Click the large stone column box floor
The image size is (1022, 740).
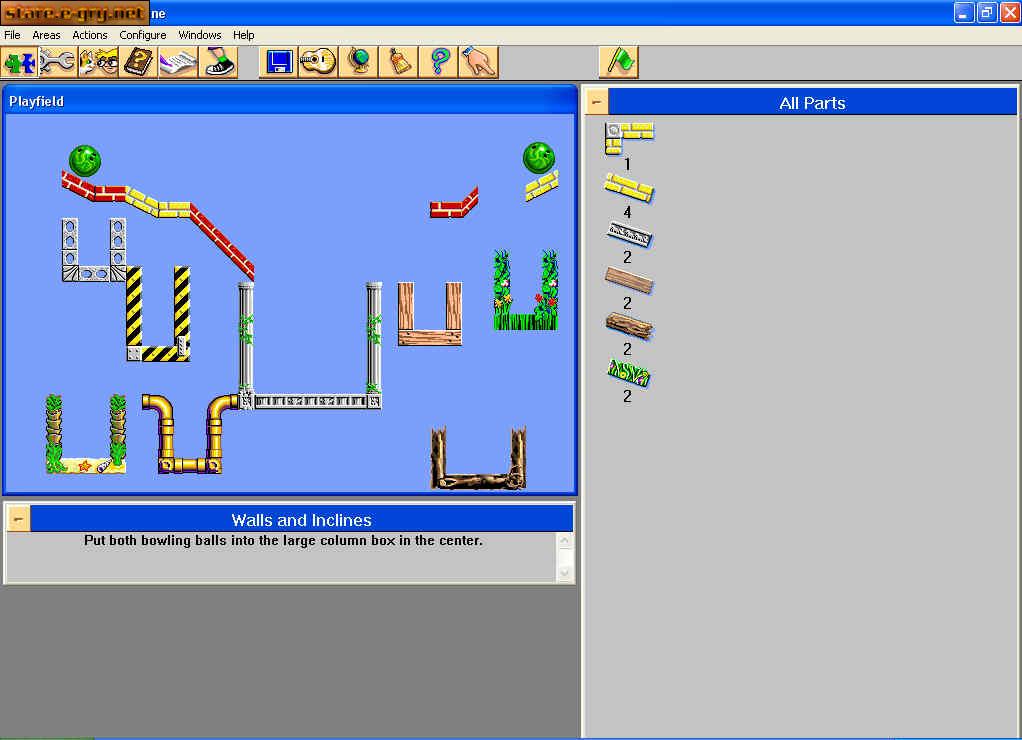[310, 401]
